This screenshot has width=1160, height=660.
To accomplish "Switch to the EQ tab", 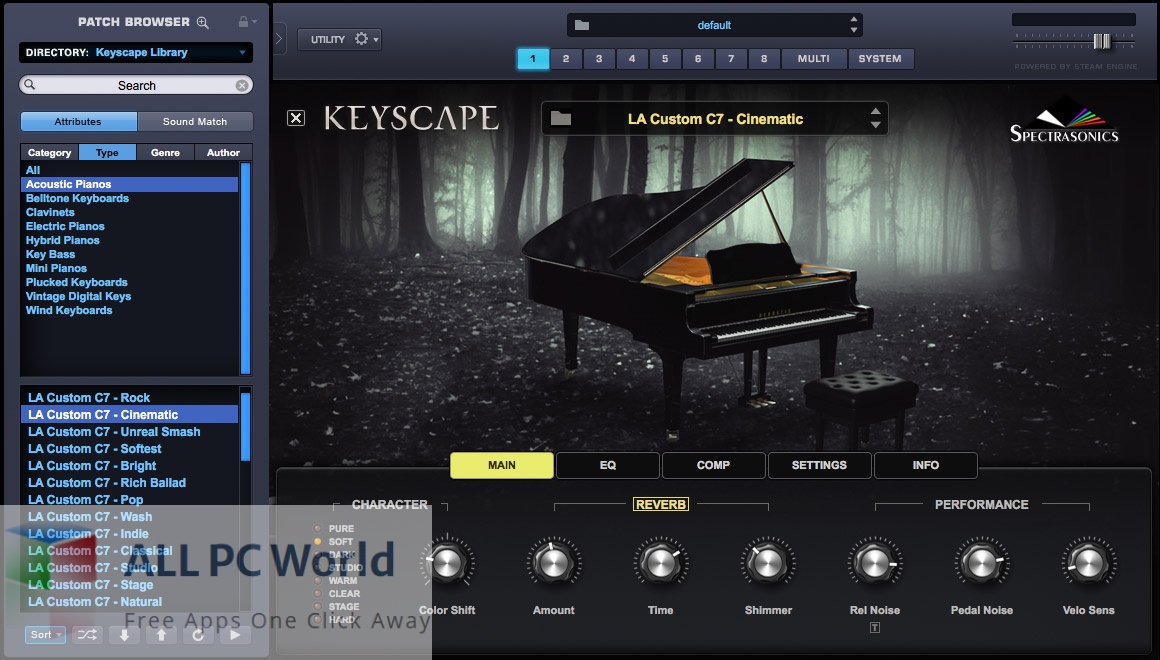I will (607, 465).
